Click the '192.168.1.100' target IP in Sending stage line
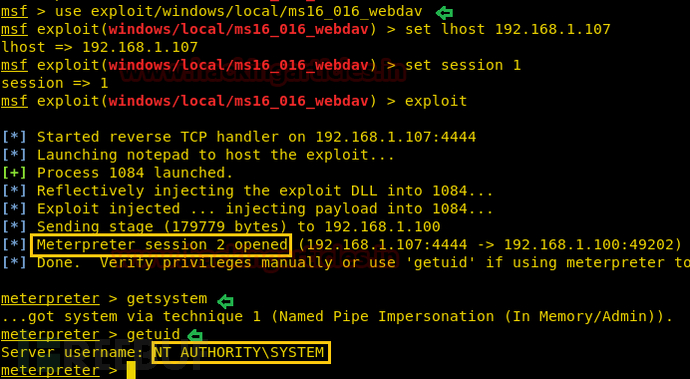 382,227
